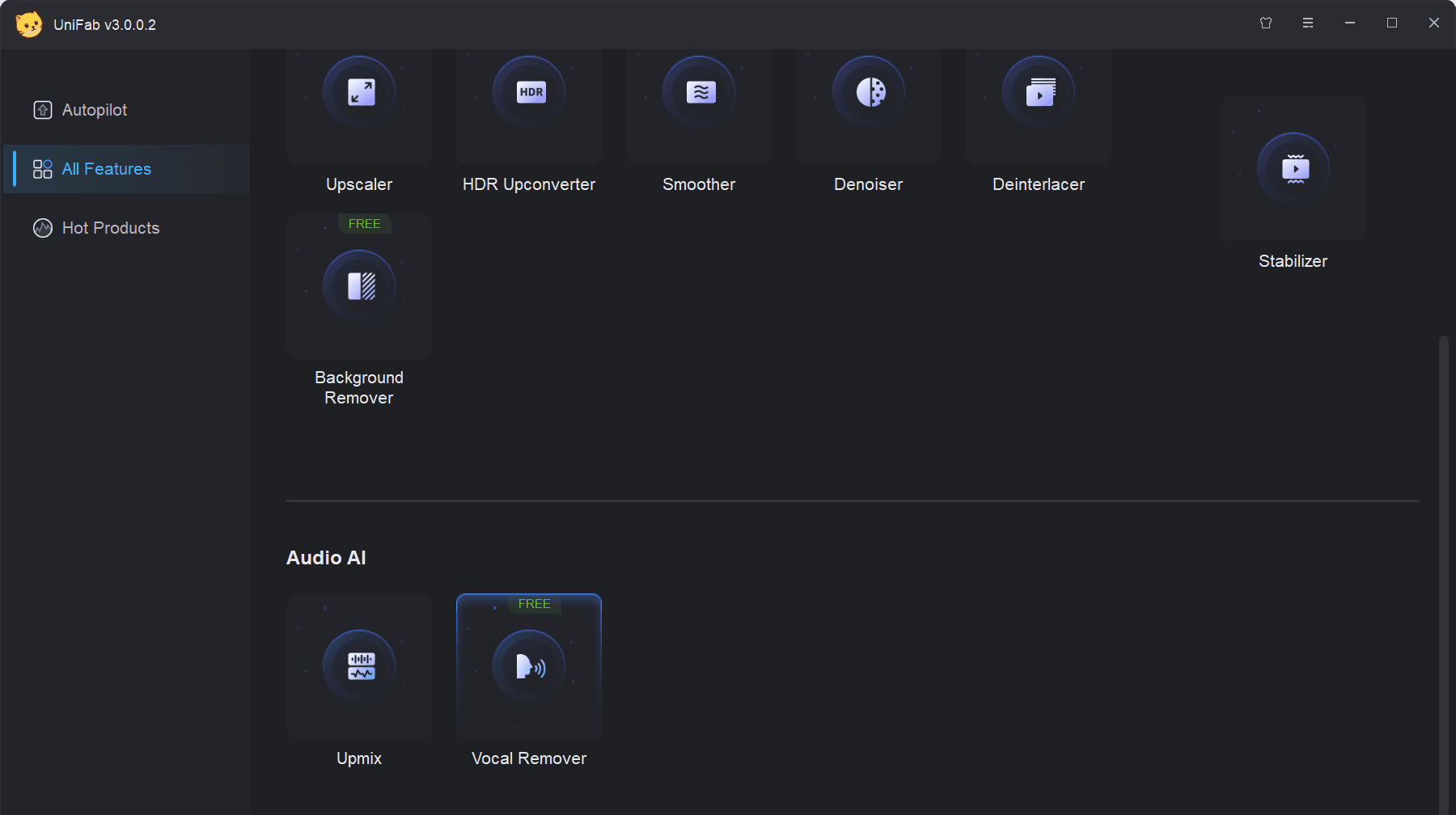Screen dimensions: 1456x815
Task: Click FREE badge on Vocal Remover
Action: pyautogui.click(x=535, y=604)
